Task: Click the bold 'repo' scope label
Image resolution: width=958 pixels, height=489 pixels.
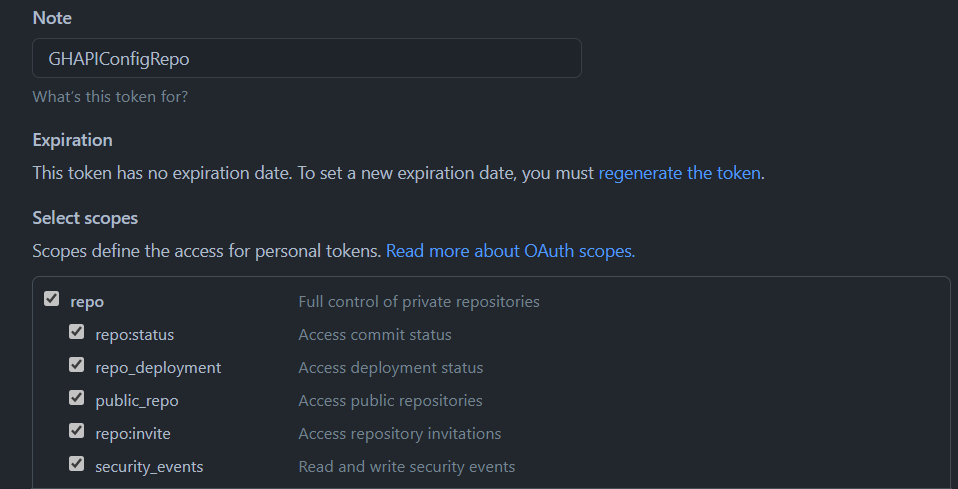Action: [87, 302]
